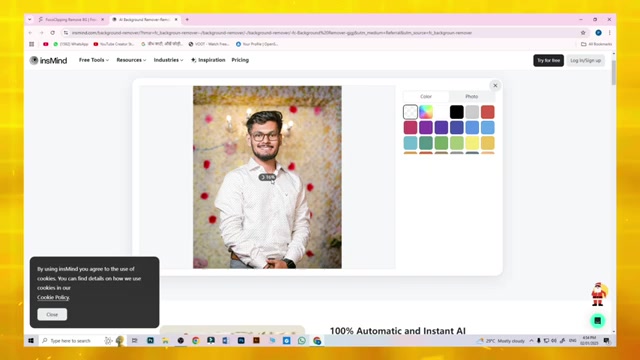Open the apps grid in bookmarks bar
This screenshot has width=640, height=360.
(31, 44)
